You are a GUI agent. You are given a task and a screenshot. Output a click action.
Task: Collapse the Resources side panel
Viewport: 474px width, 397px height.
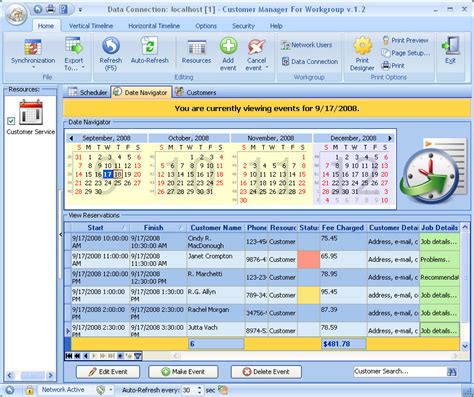pos(60,235)
